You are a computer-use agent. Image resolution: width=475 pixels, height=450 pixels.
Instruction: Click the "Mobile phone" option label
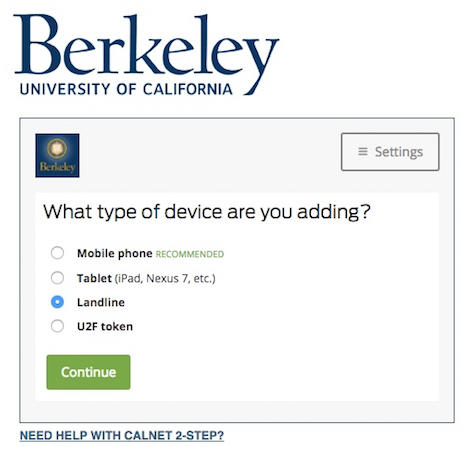(115, 253)
